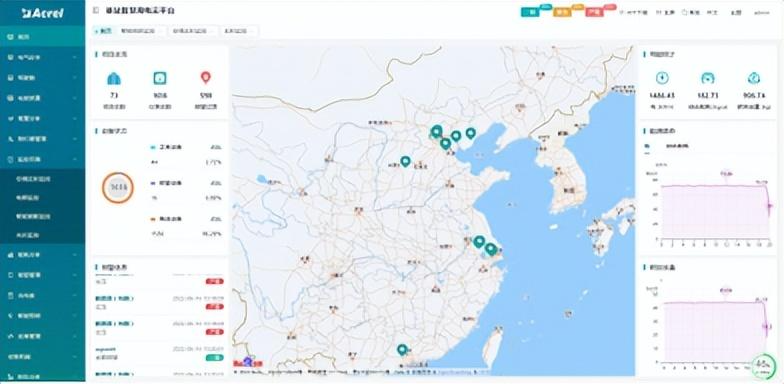Click the recycle icon above 906.74
Image resolution: width=784 pixels, height=384 pixels.
[754, 78]
